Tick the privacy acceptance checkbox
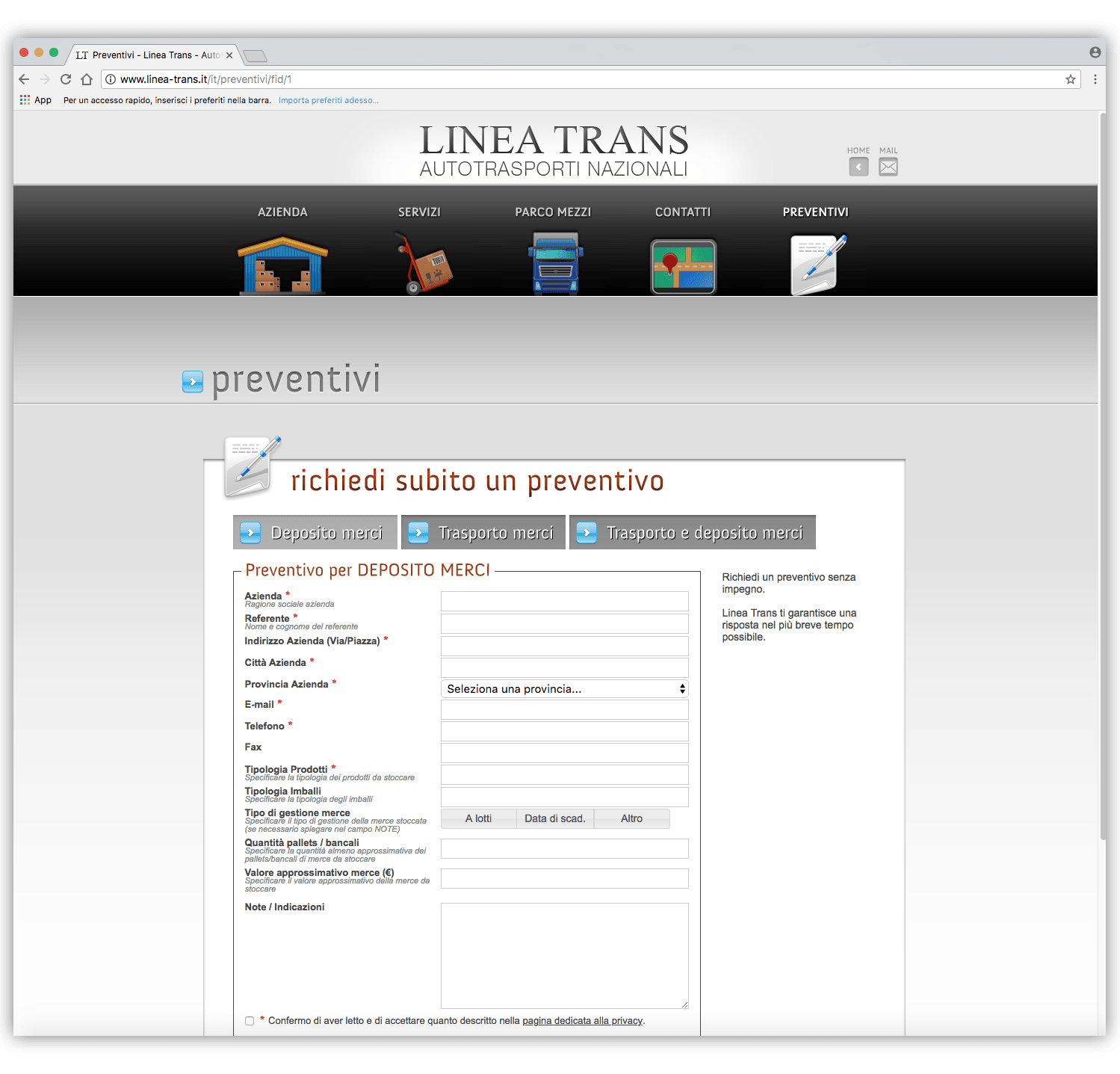The image size is (1120, 1074). [250, 1021]
